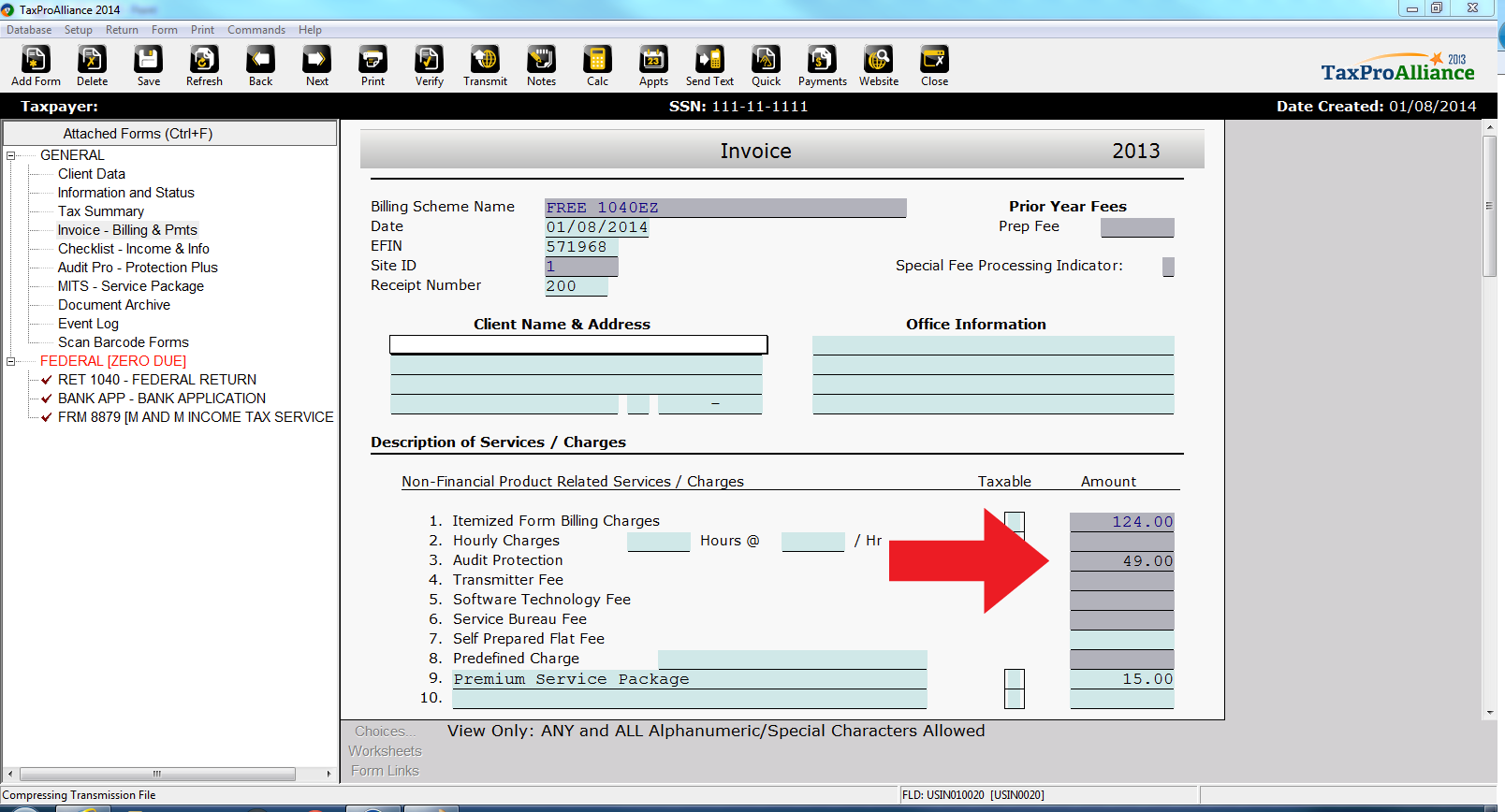This screenshot has height=812, width=1505.
Task: Open the Notes icon
Action: point(541,65)
